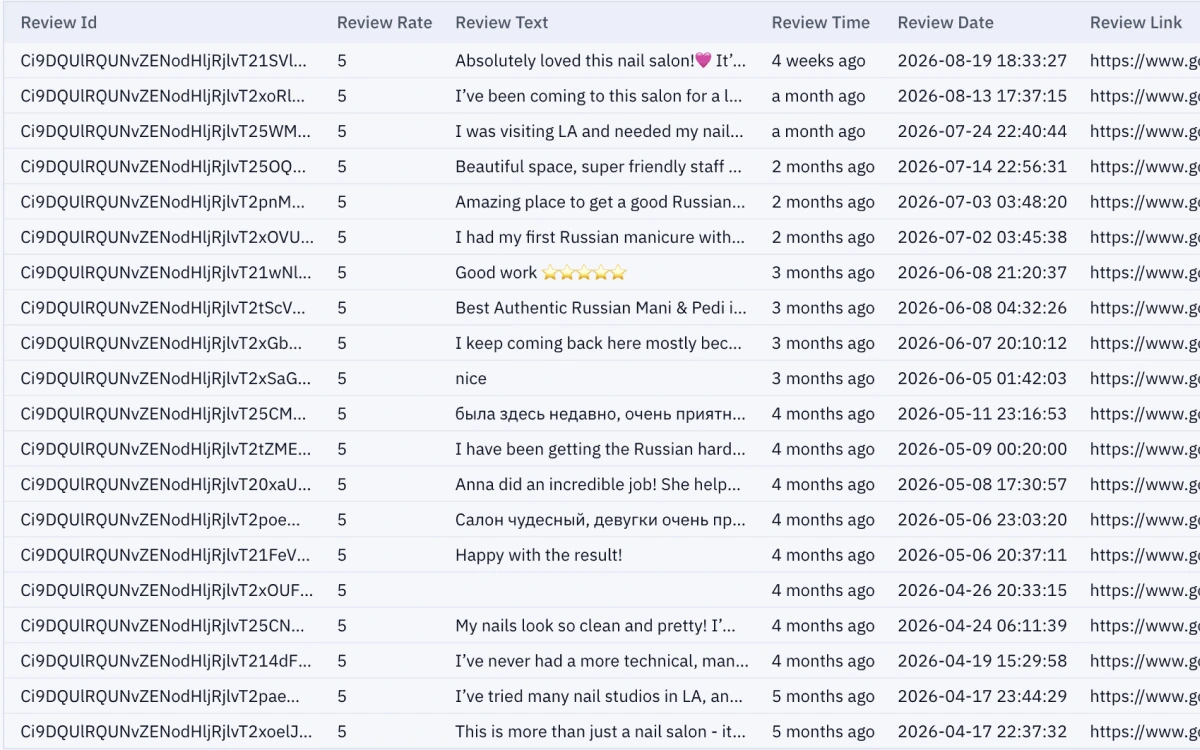Click the 'nice' review text cell
This screenshot has width=1200, height=750.
tap(471, 379)
